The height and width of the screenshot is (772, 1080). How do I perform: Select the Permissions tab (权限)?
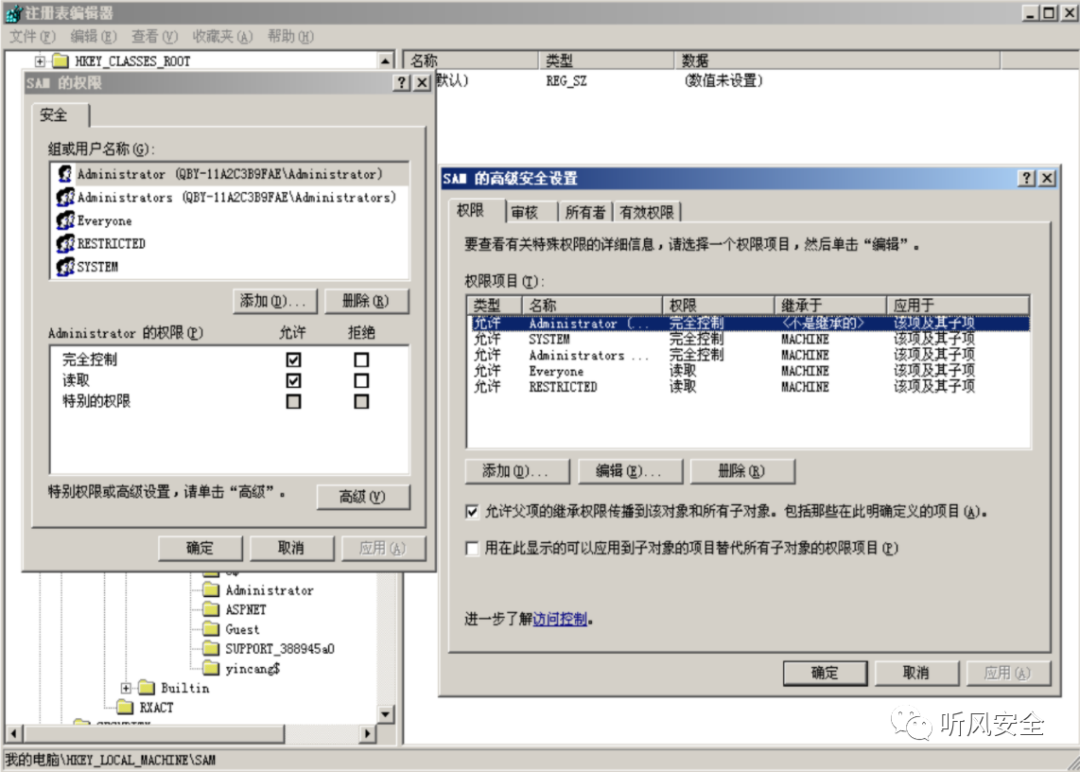pyautogui.click(x=477, y=211)
